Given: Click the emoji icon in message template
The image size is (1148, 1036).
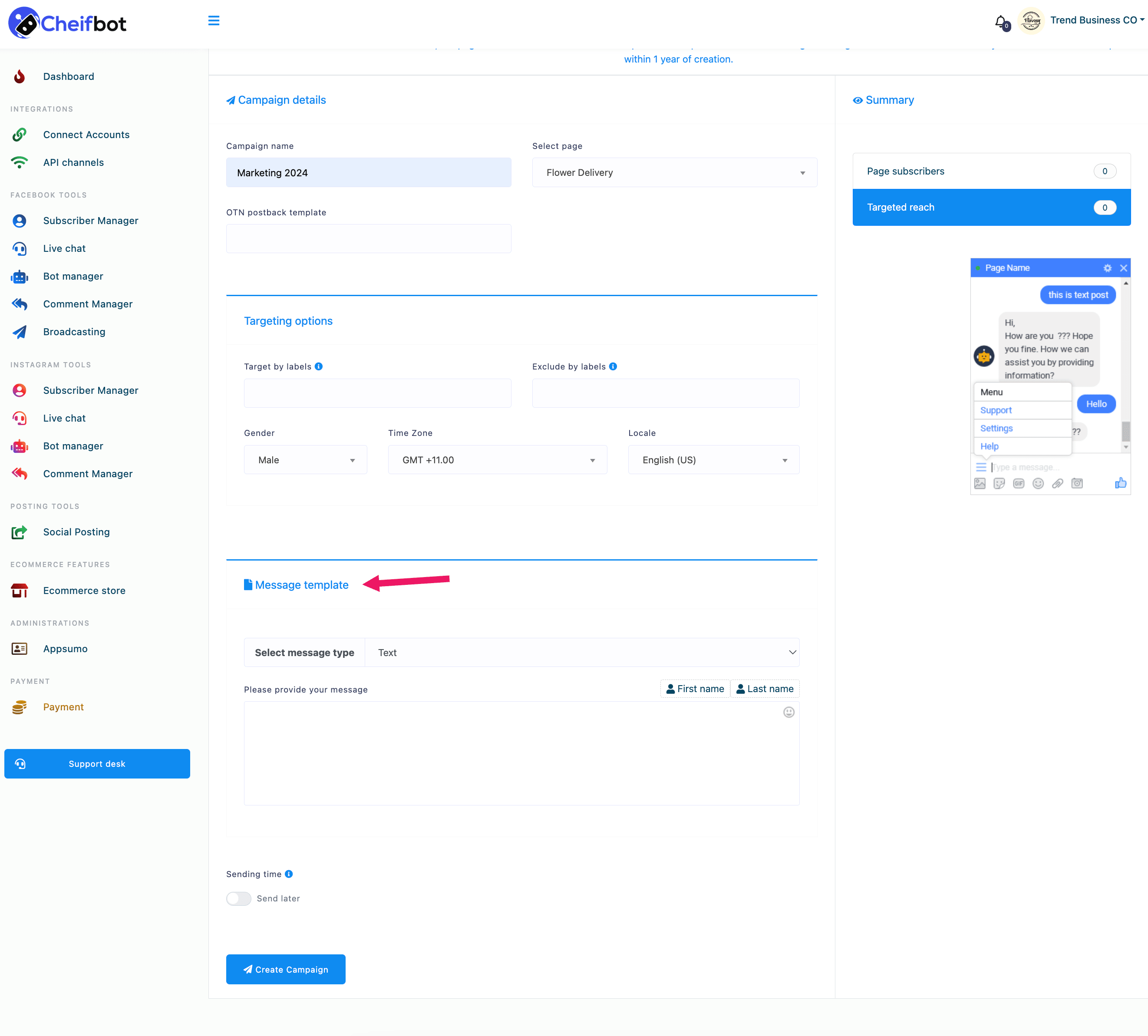Looking at the screenshot, I should click(789, 712).
